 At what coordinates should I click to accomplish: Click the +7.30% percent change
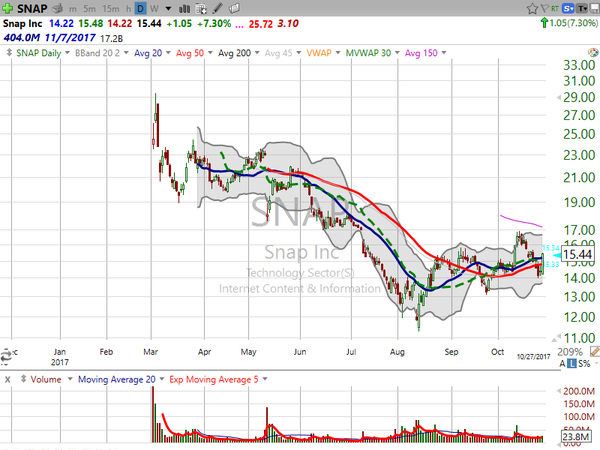click(x=214, y=24)
